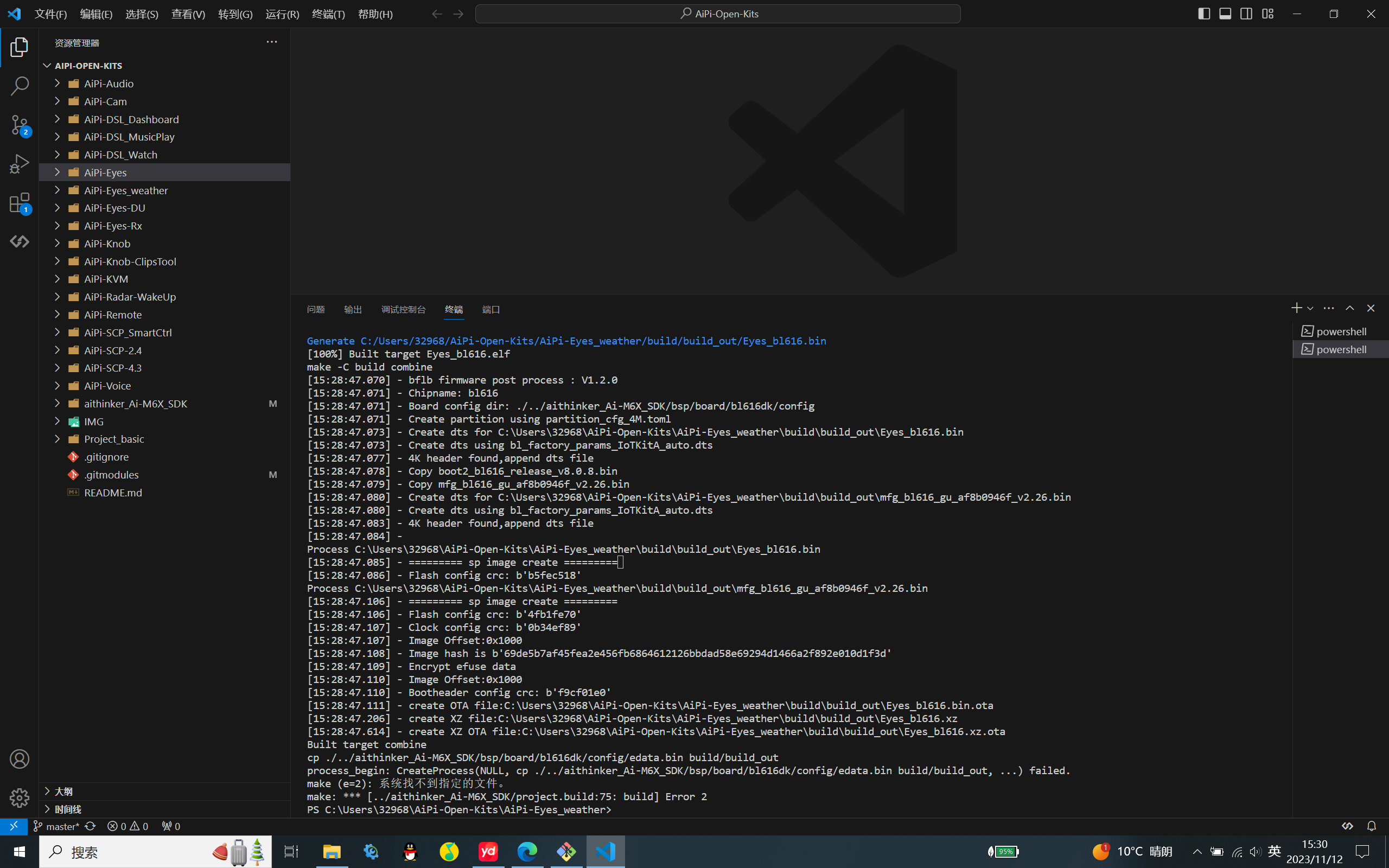The height and width of the screenshot is (868, 1389).
Task: Open the remote/code icon in activity bar
Action: [19, 242]
